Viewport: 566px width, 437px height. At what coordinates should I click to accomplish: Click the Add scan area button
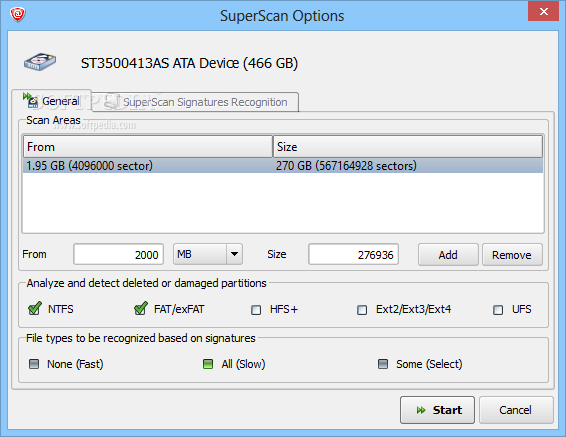[448, 254]
